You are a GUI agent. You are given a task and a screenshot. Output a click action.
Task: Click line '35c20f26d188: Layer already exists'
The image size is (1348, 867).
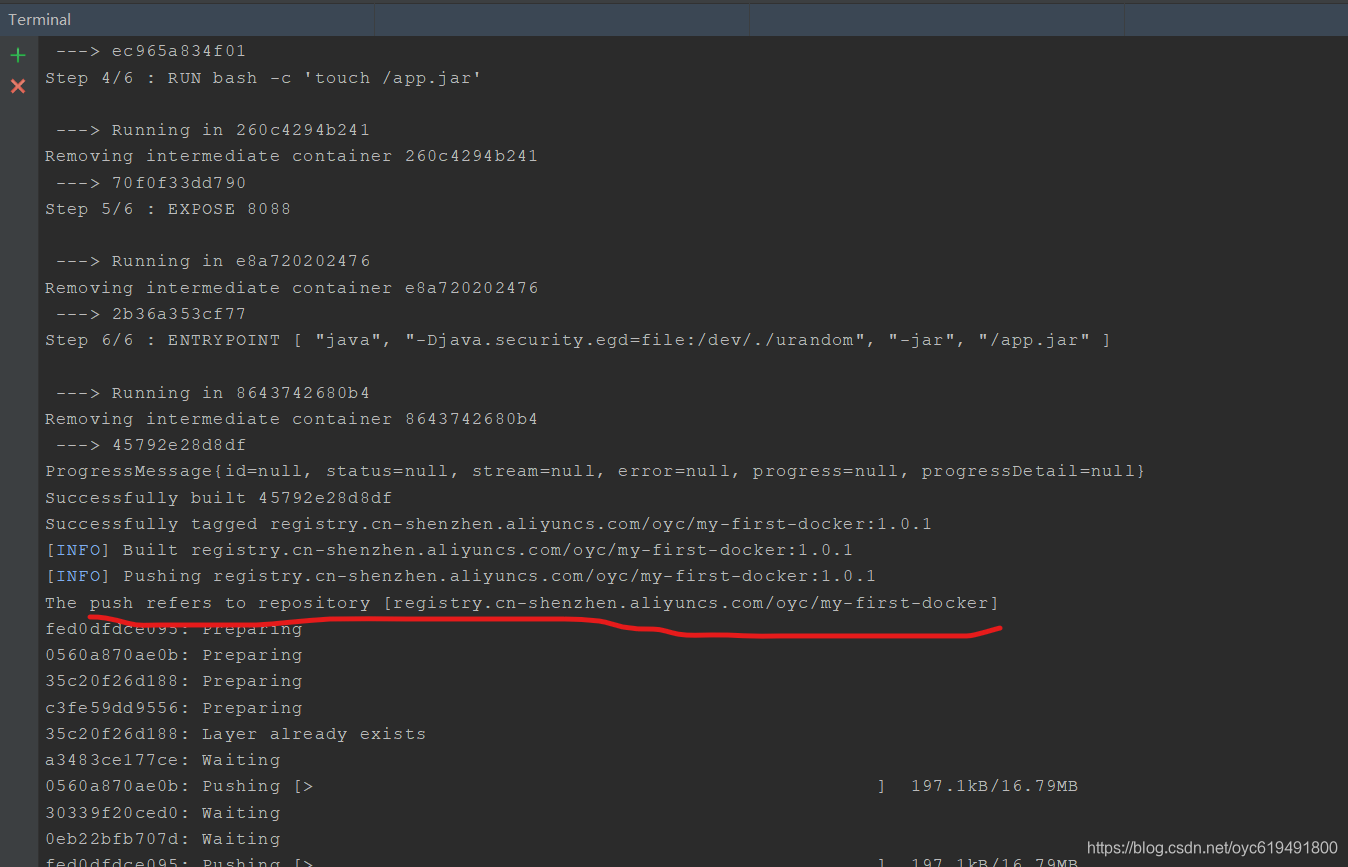(235, 733)
